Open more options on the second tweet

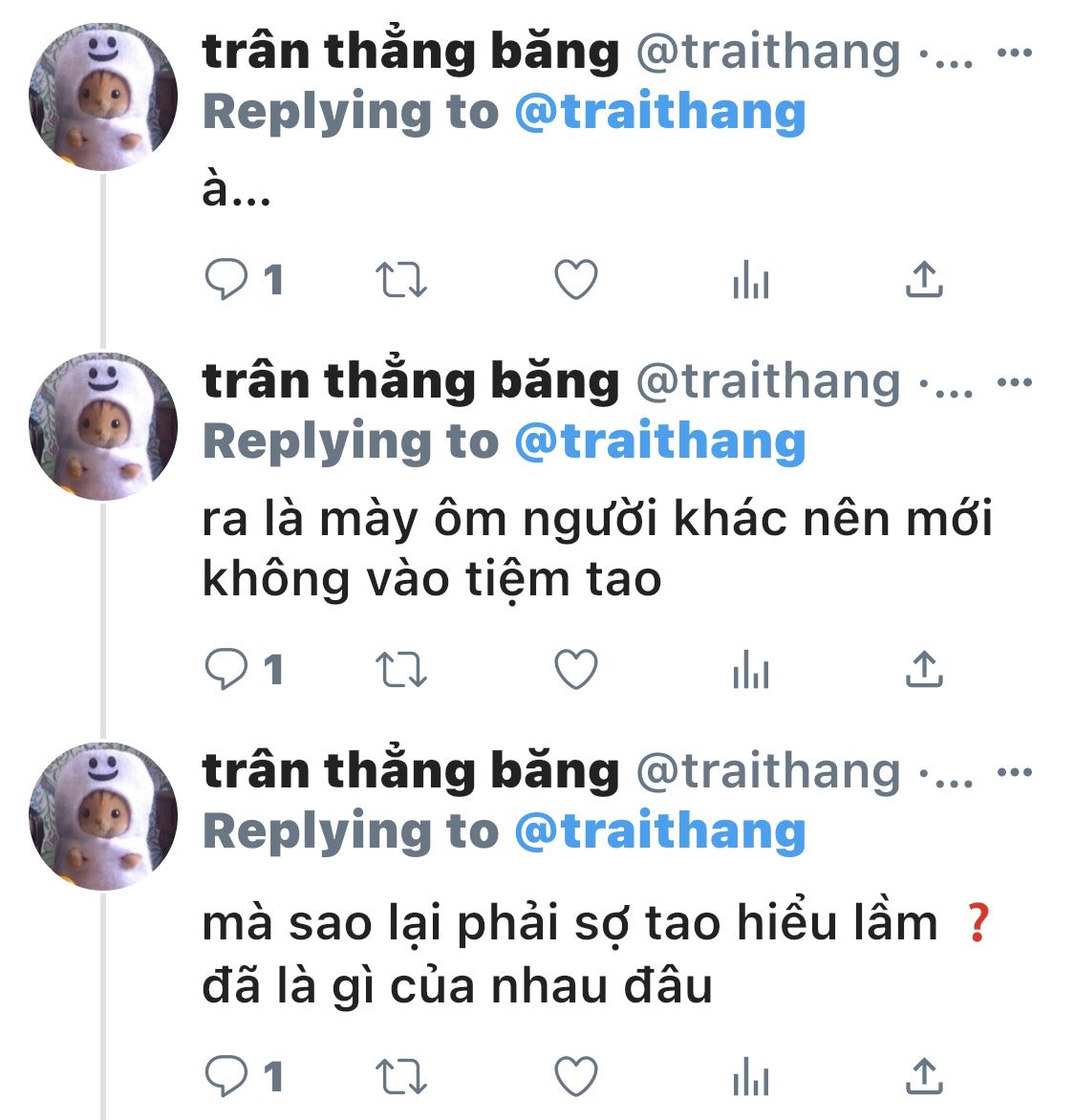[1015, 382]
